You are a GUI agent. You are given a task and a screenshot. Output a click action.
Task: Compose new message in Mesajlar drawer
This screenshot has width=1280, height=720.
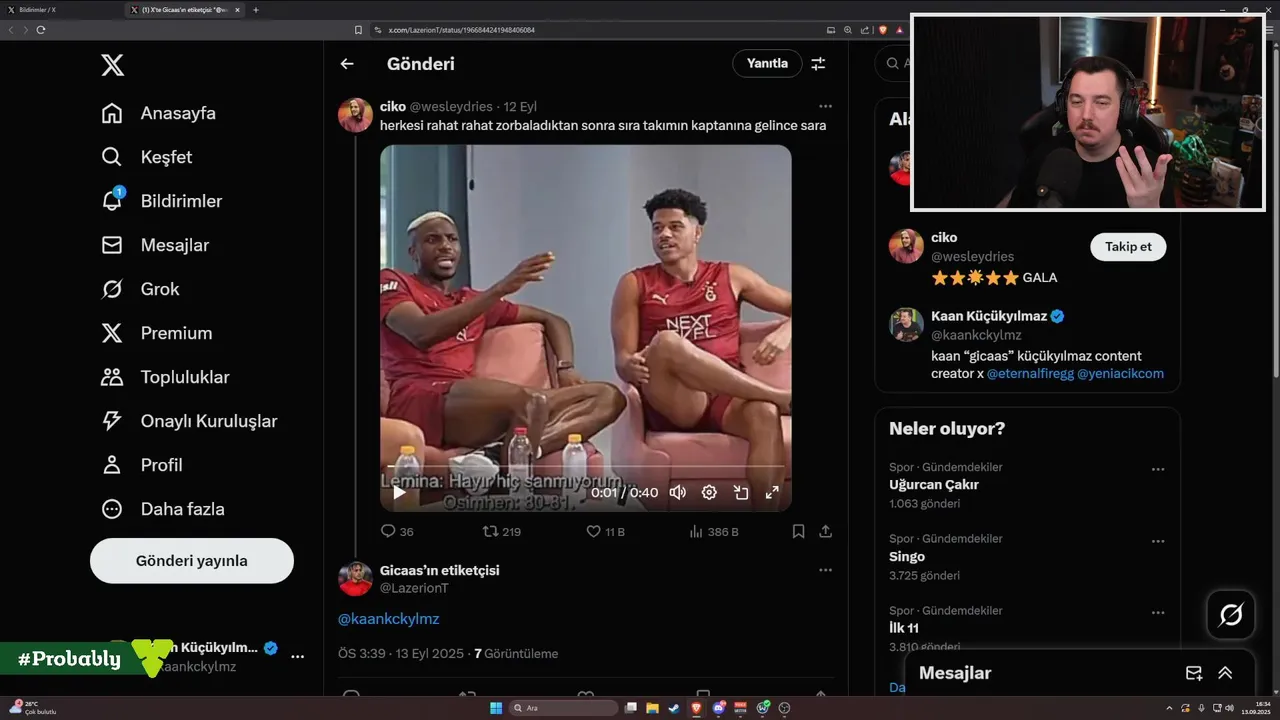click(1194, 673)
